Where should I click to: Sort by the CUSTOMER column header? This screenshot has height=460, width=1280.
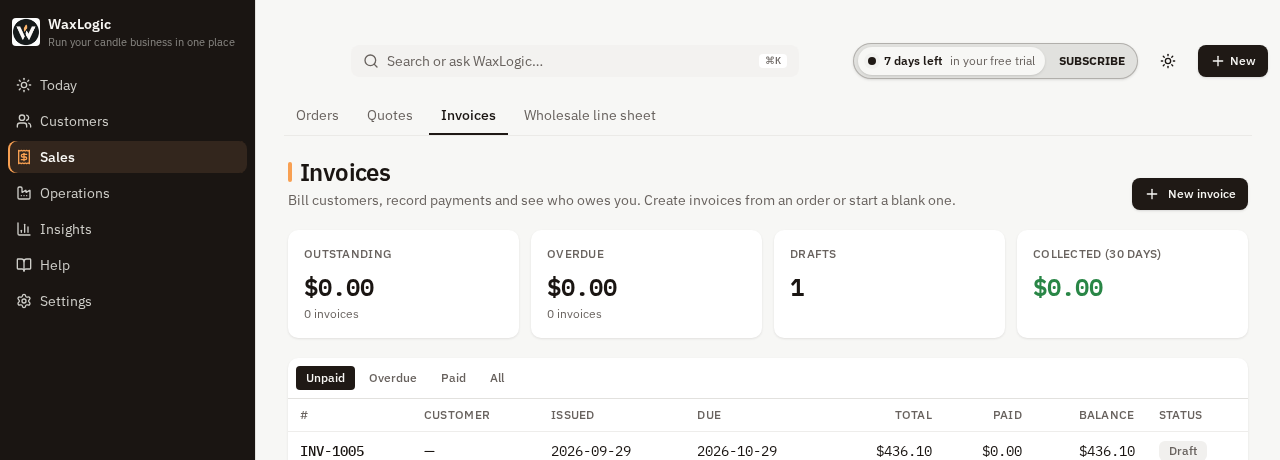457,415
